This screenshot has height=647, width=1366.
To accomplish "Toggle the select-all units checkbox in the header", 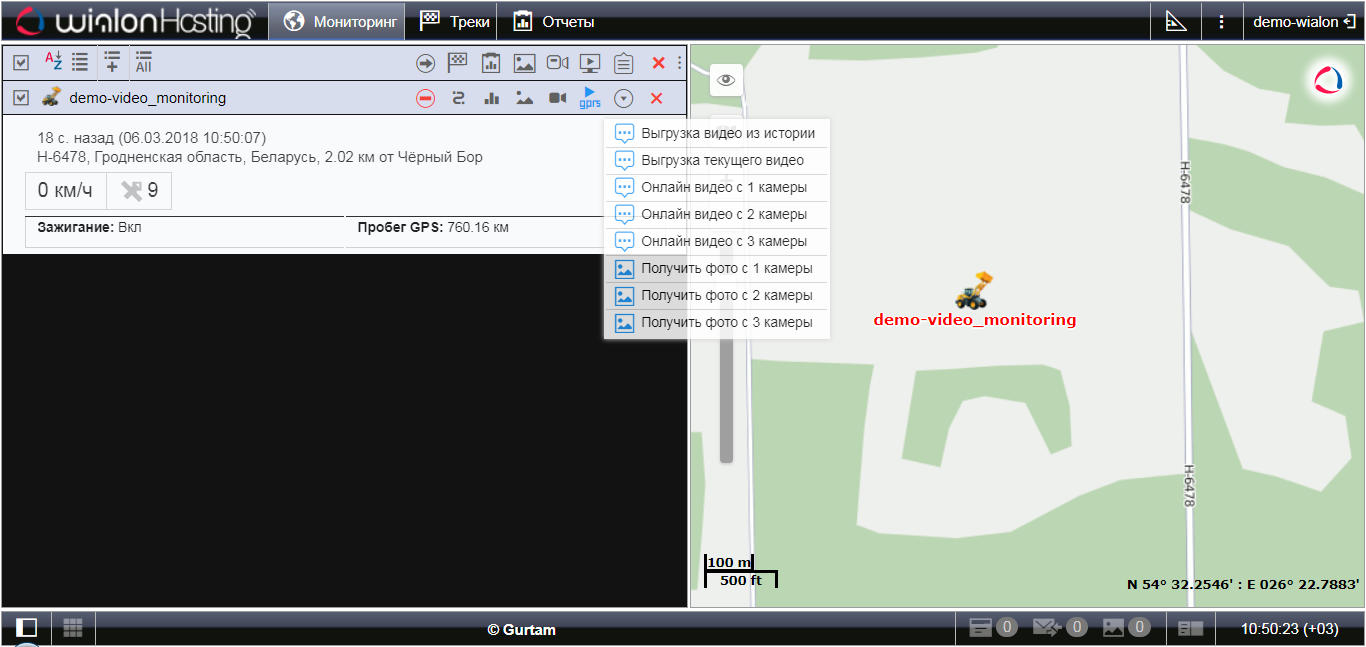I will click(21, 63).
